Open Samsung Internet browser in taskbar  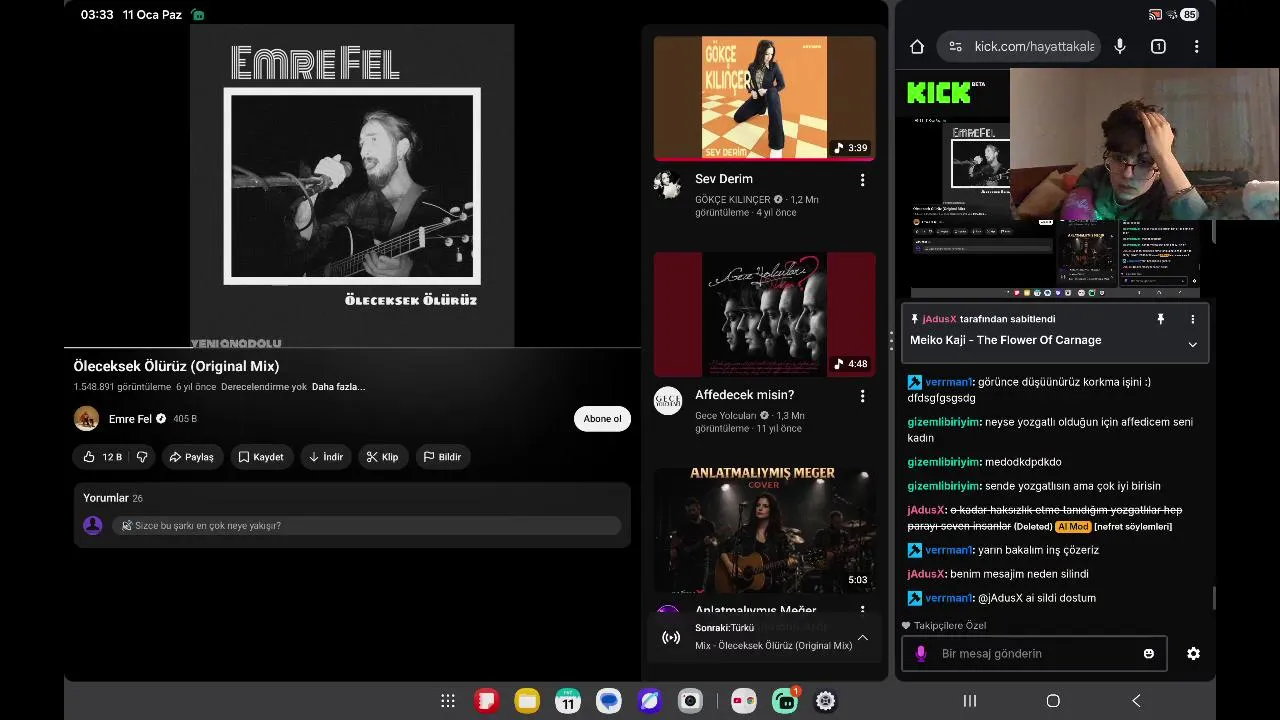[x=650, y=701]
